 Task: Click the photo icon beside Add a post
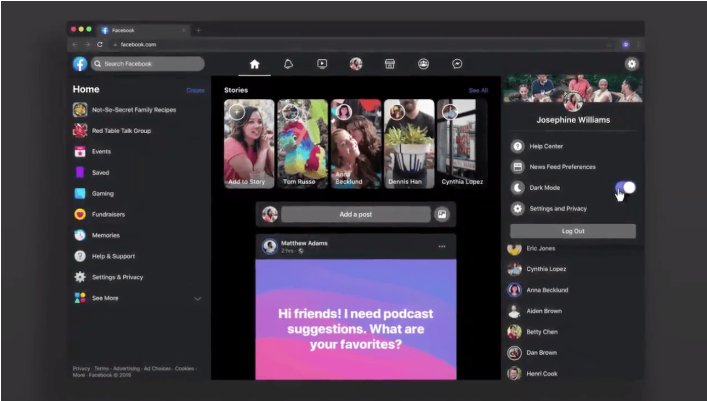coord(442,214)
